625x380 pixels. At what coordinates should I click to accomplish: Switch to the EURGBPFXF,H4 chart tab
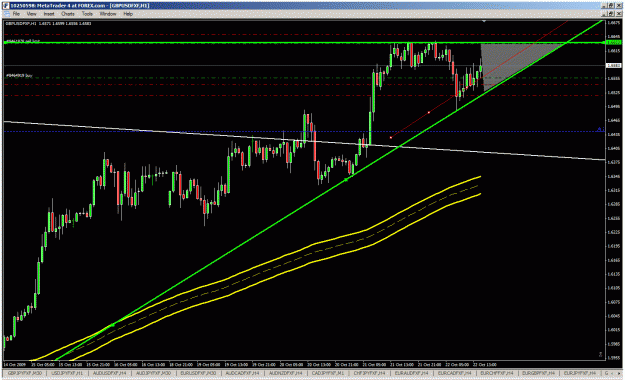point(539,373)
